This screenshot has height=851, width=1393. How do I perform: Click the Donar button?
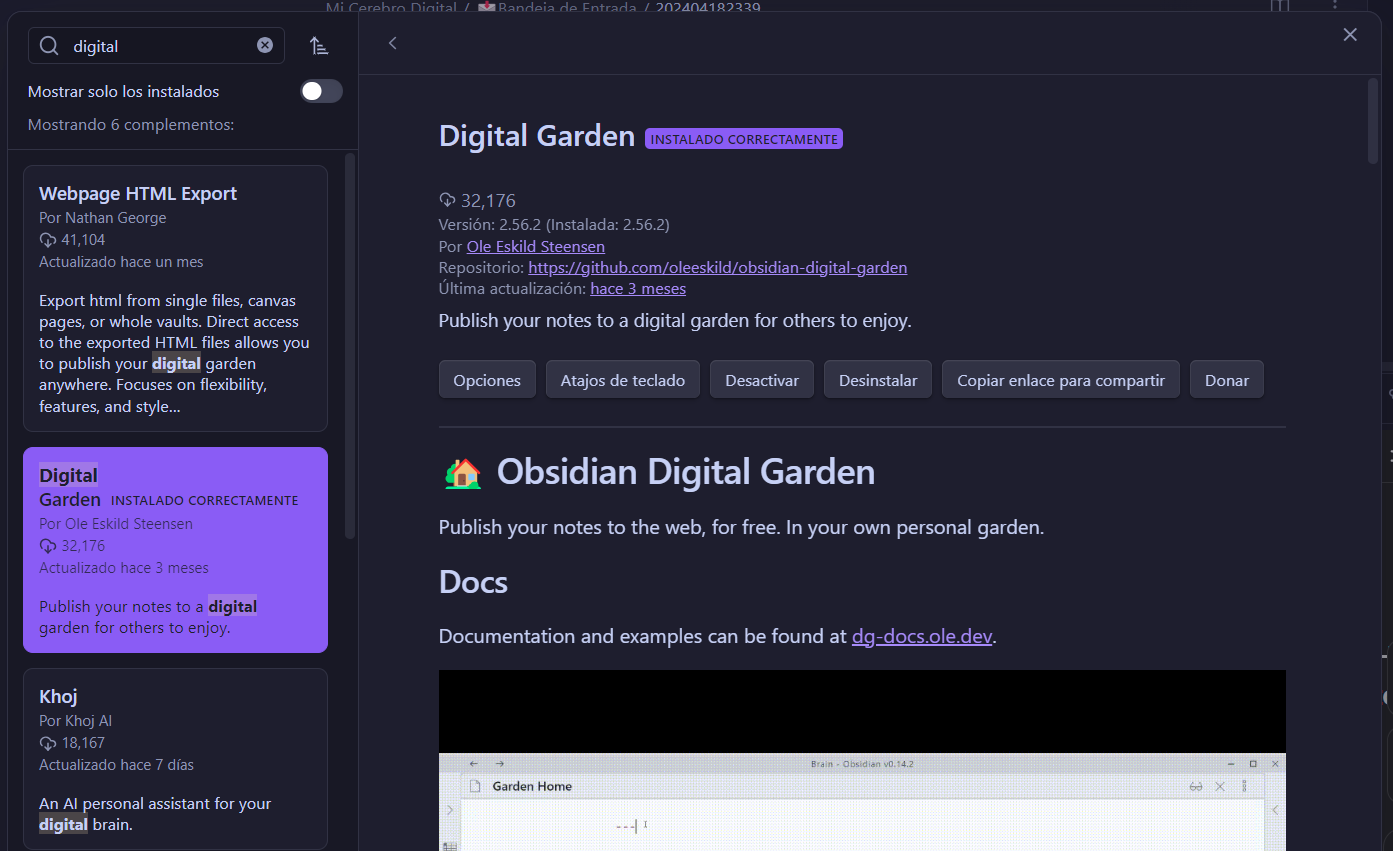(x=1227, y=380)
